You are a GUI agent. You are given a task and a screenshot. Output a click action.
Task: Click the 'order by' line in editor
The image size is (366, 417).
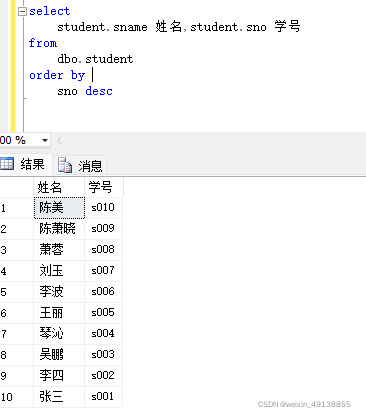(57, 75)
